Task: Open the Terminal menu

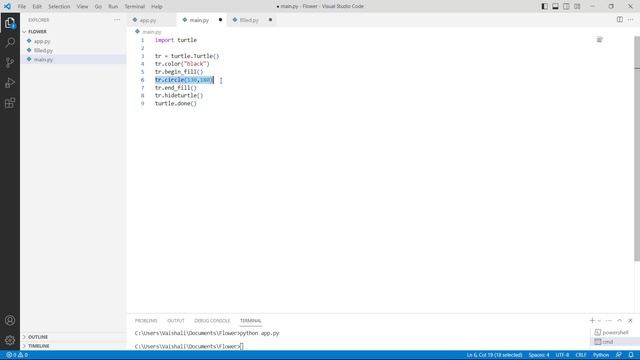Action: click(x=134, y=7)
